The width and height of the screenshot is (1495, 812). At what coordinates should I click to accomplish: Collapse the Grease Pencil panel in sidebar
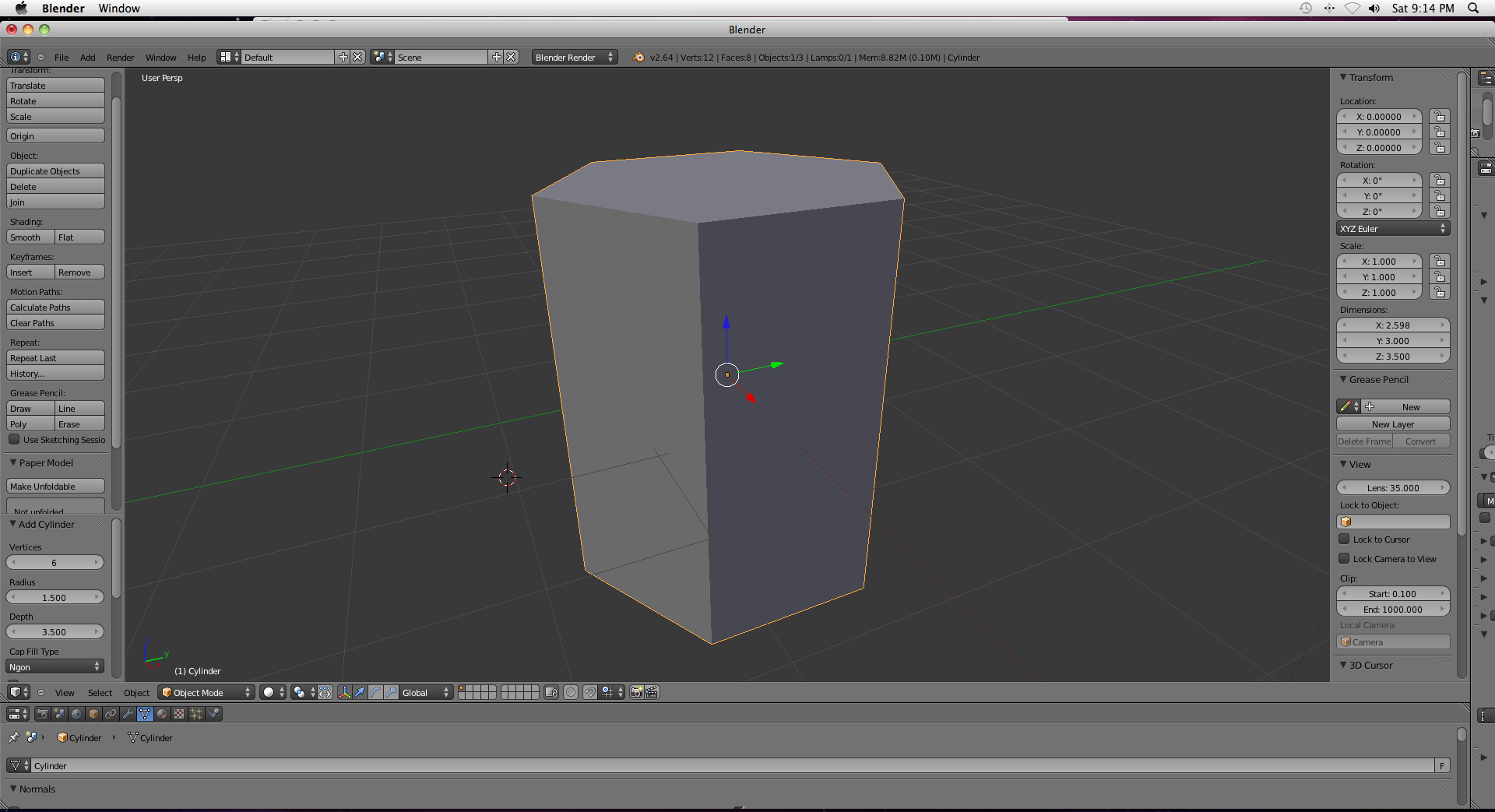pos(1343,379)
